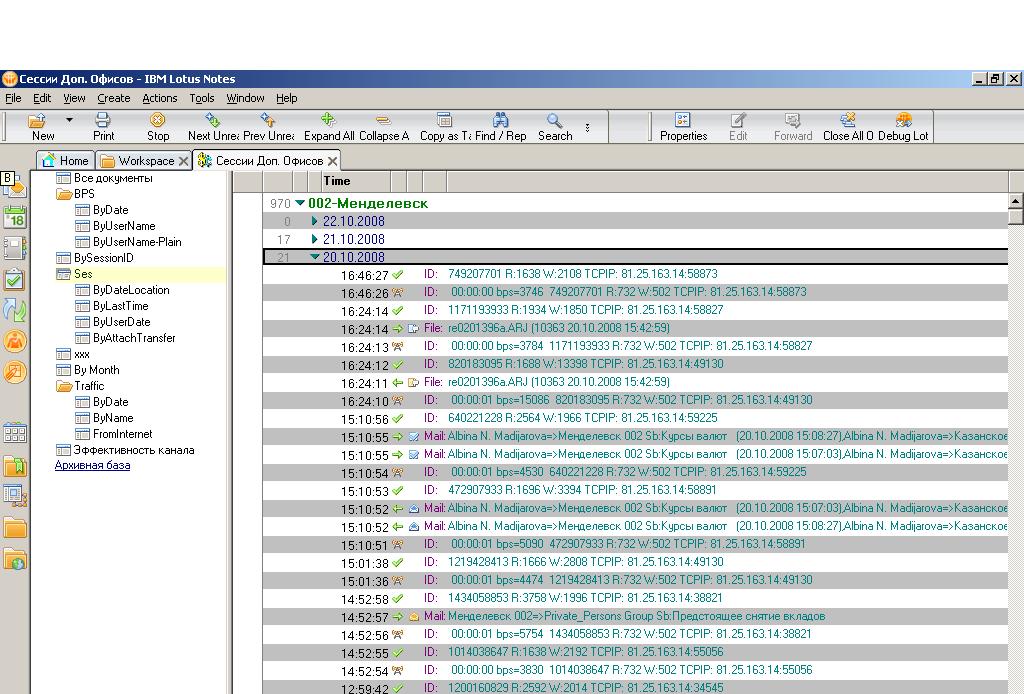Image resolution: width=1024 pixels, height=694 pixels.
Task: Click the Архивная база link
Action: pyautogui.click(x=92, y=465)
